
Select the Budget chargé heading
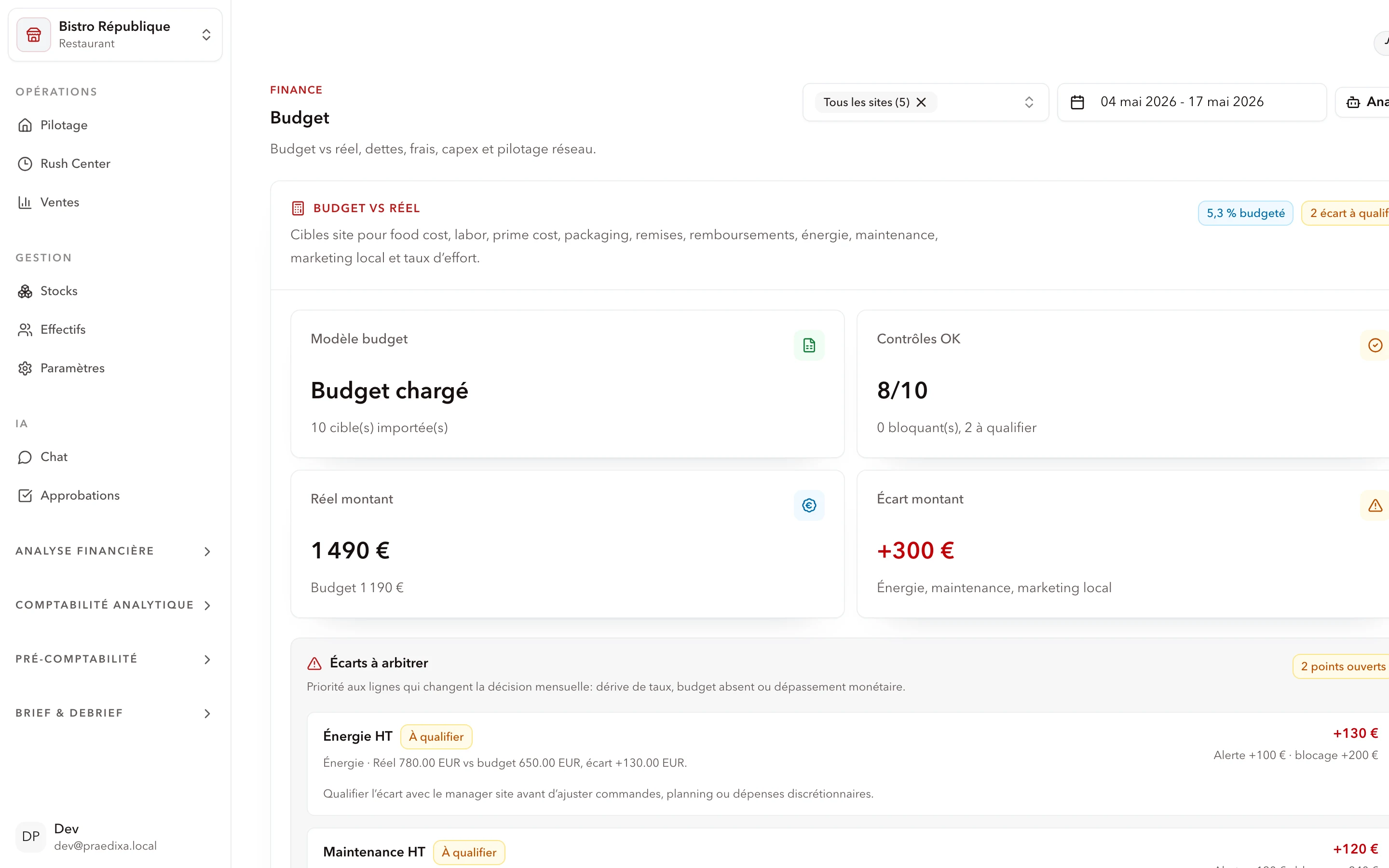click(389, 391)
